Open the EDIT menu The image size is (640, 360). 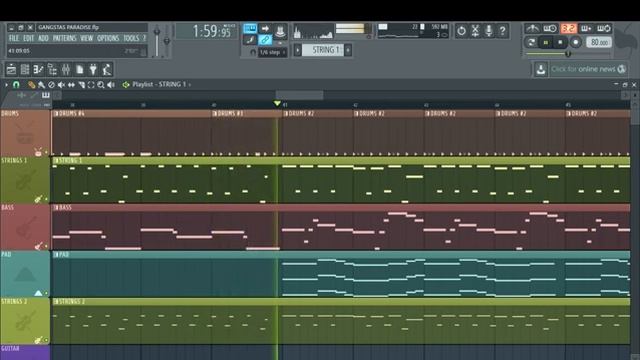[x=28, y=38]
